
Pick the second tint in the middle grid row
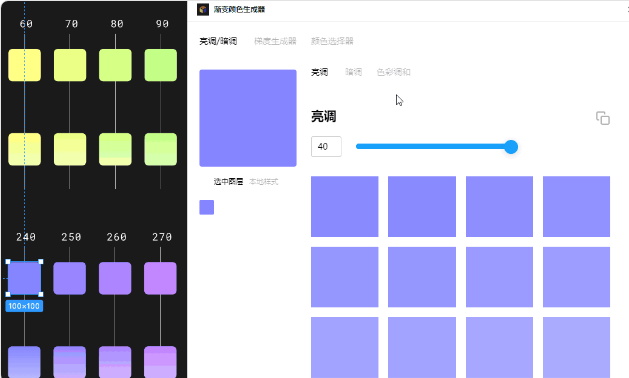pos(422,277)
